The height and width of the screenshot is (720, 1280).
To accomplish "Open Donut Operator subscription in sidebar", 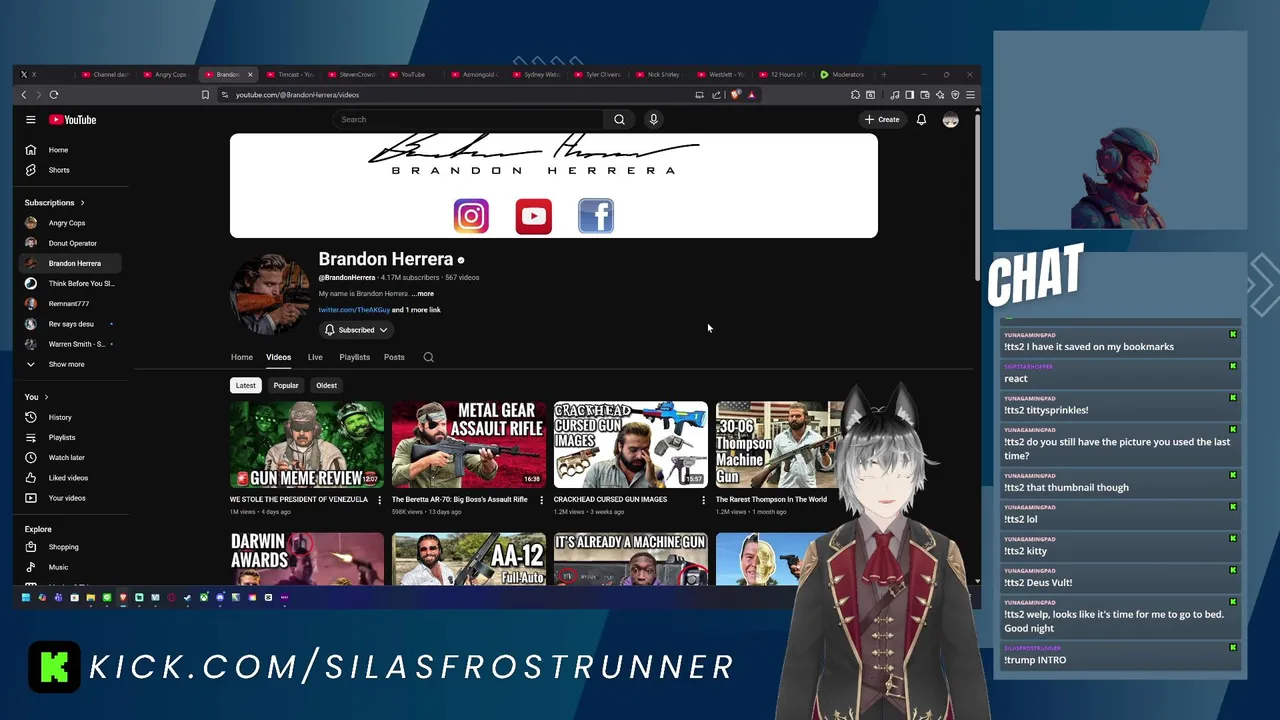I will pyautogui.click(x=73, y=243).
